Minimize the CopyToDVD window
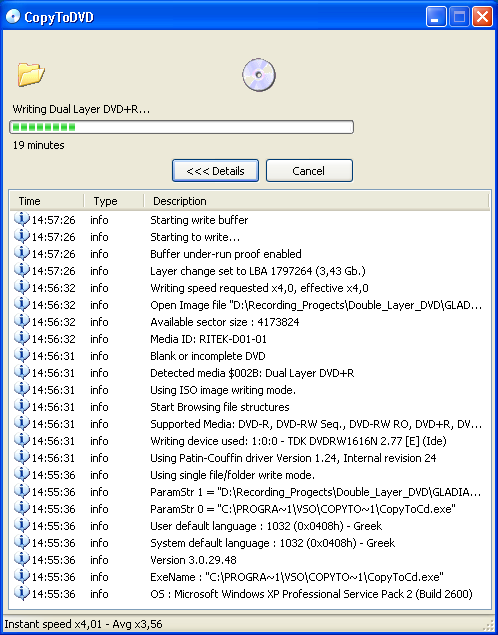 [436, 17]
